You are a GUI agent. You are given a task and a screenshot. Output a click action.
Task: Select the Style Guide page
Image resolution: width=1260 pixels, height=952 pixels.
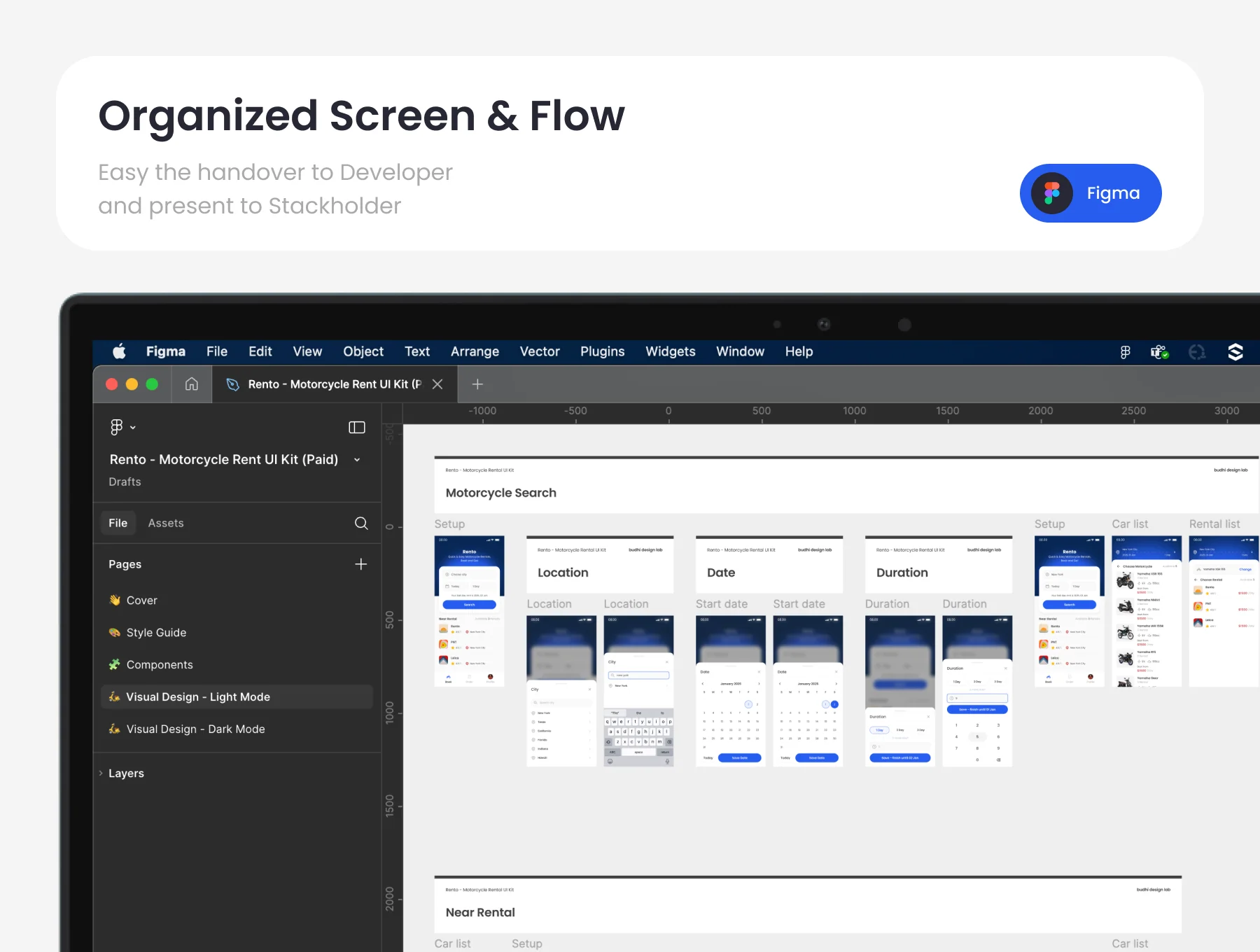click(x=237, y=633)
